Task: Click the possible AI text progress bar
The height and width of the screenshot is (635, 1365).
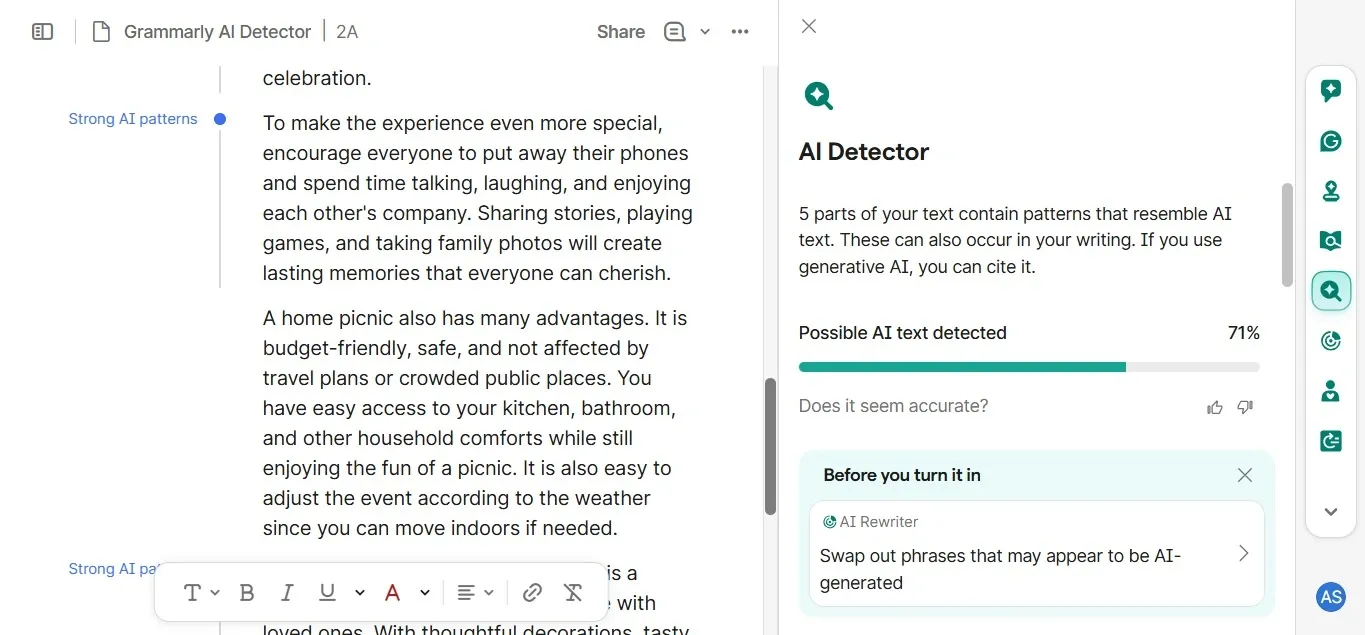Action: [1029, 367]
